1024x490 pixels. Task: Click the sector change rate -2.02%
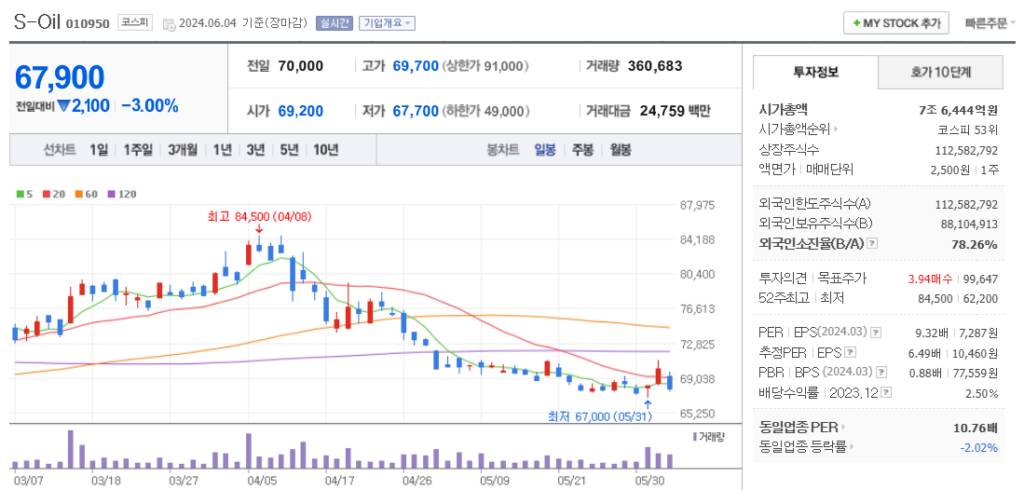[979, 448]
